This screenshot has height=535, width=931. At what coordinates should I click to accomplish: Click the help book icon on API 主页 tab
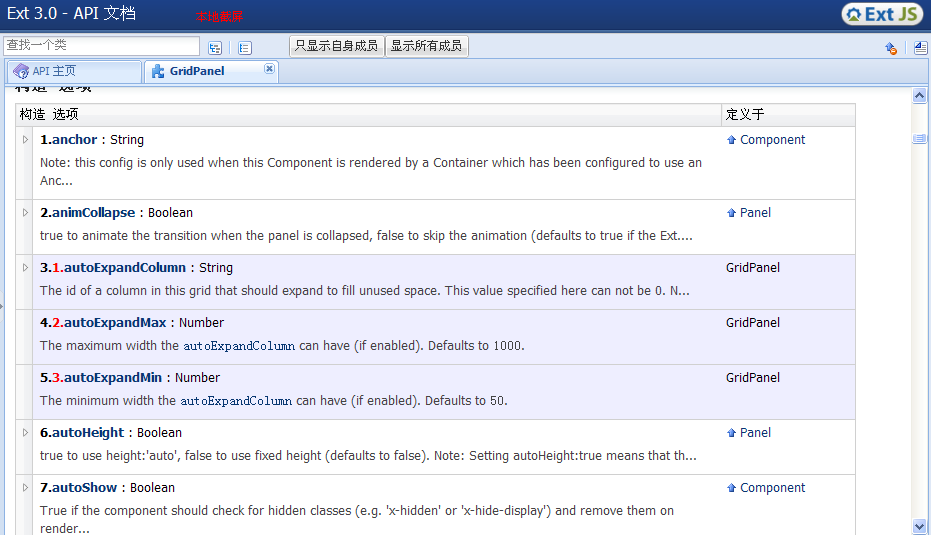(21, 71)
